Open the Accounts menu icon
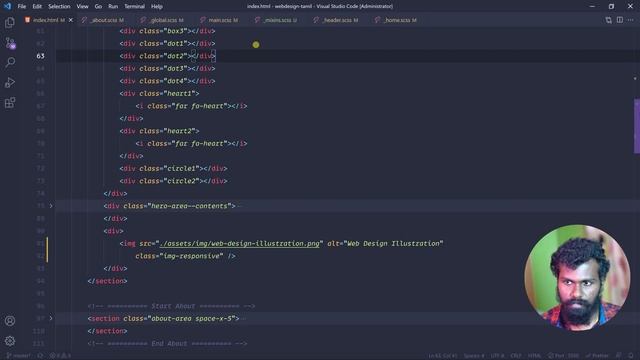The width and height of the screenshot is (640, 360). 10,321
